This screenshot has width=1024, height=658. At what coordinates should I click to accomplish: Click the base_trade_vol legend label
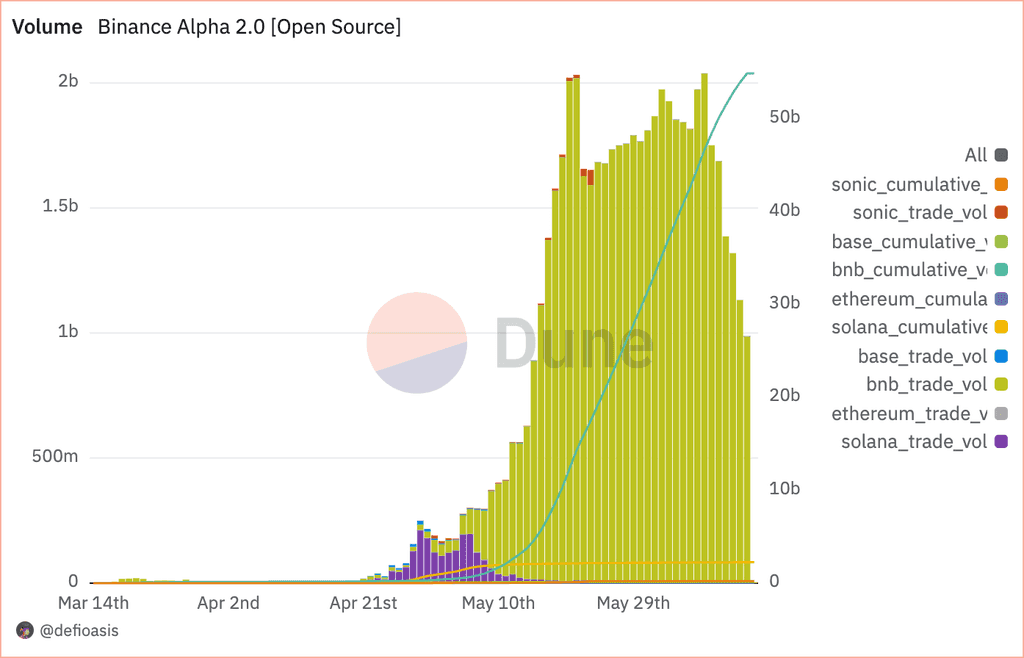922,356
